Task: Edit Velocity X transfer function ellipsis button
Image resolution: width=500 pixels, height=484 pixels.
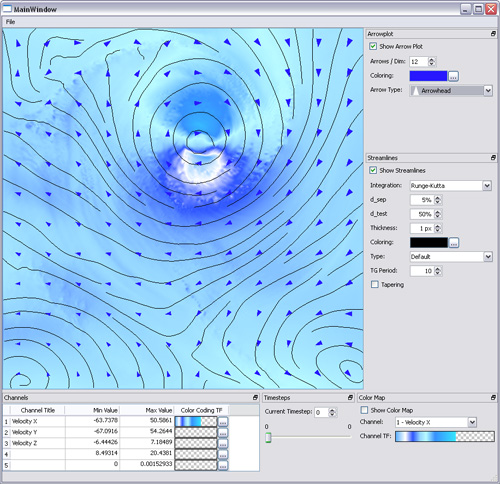Action: click(x=223, y=422)
